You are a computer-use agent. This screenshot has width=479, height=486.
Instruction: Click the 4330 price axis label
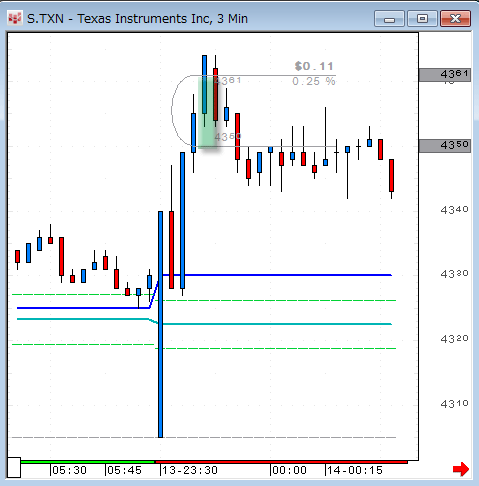(454, 274)
